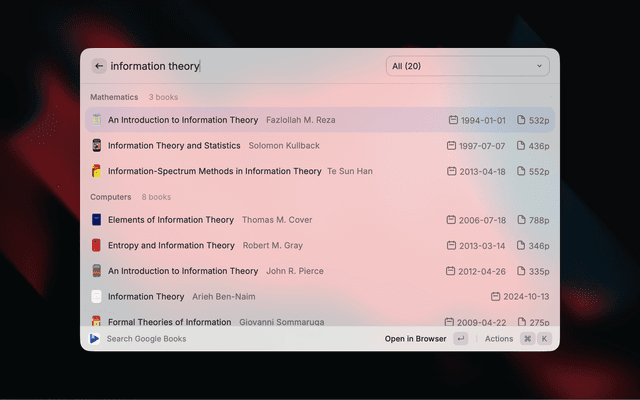The width and height of the screenshot is (640, 400).
Task: Open the All (20) category dropdown
Action: click(x=467, y=66)
